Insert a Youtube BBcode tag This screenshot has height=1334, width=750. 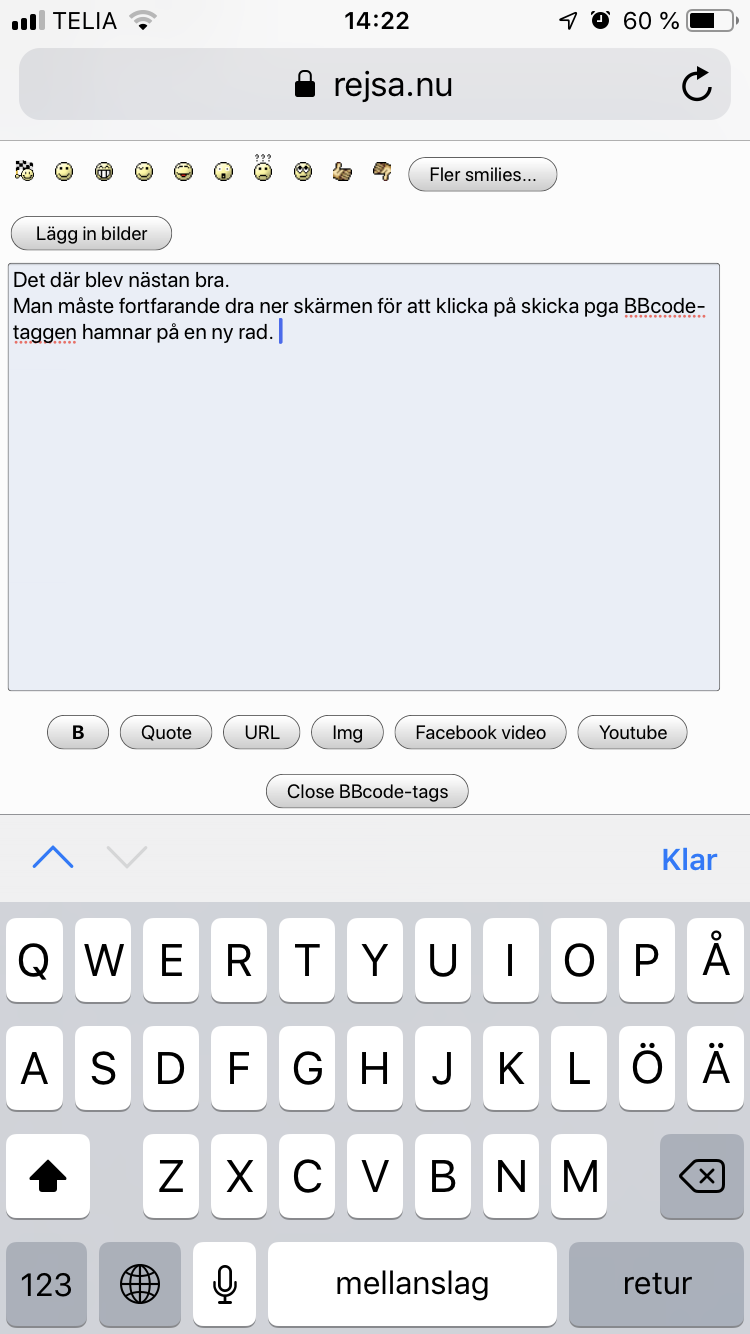pos(633,733)
